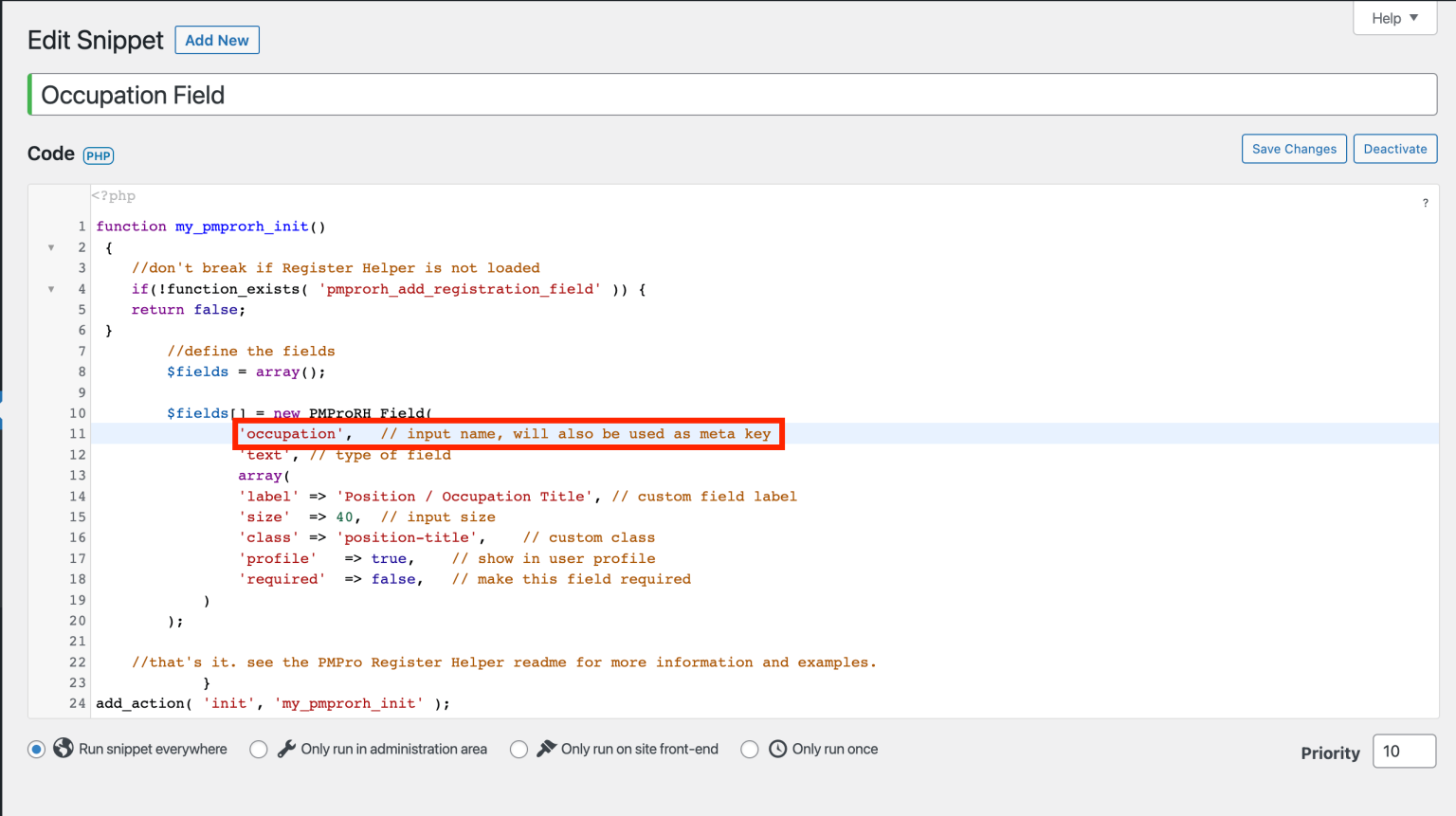Choose Only run on site front-end
The width and height of the screenshot is (1456, 816).
click(519, 748)
